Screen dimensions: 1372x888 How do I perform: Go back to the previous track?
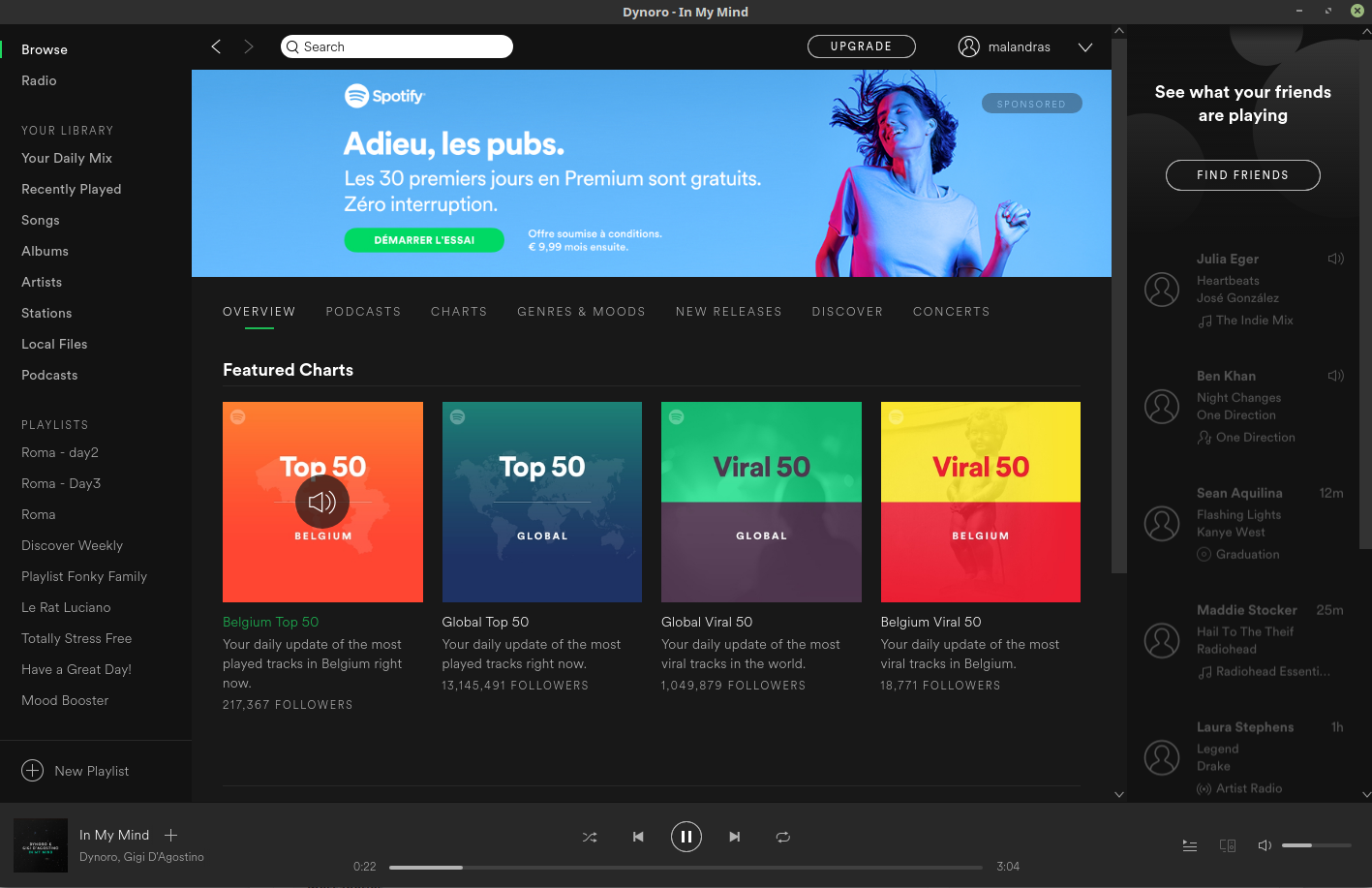(x=638, y=837)
